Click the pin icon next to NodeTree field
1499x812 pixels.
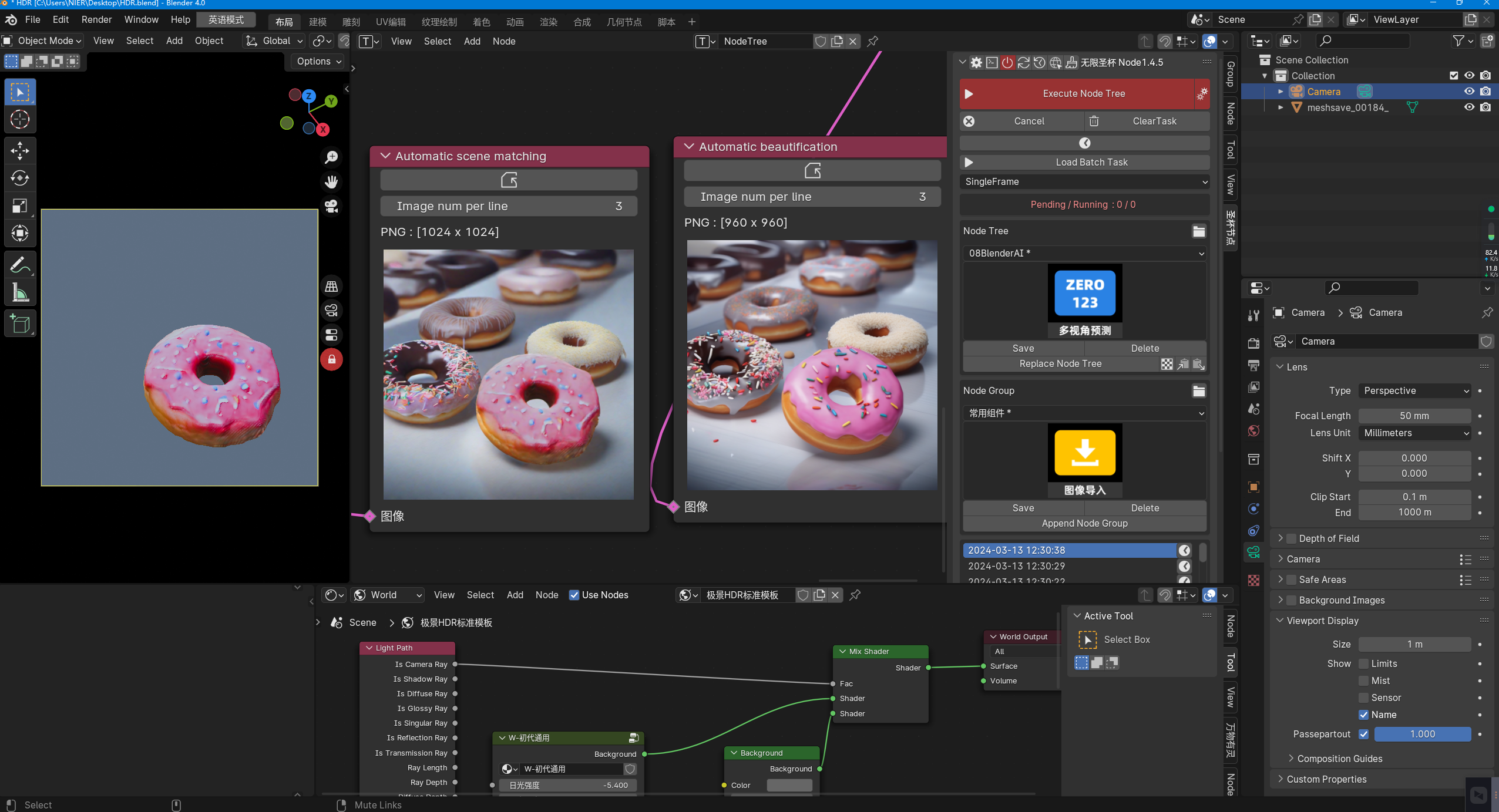pos(873,42)
